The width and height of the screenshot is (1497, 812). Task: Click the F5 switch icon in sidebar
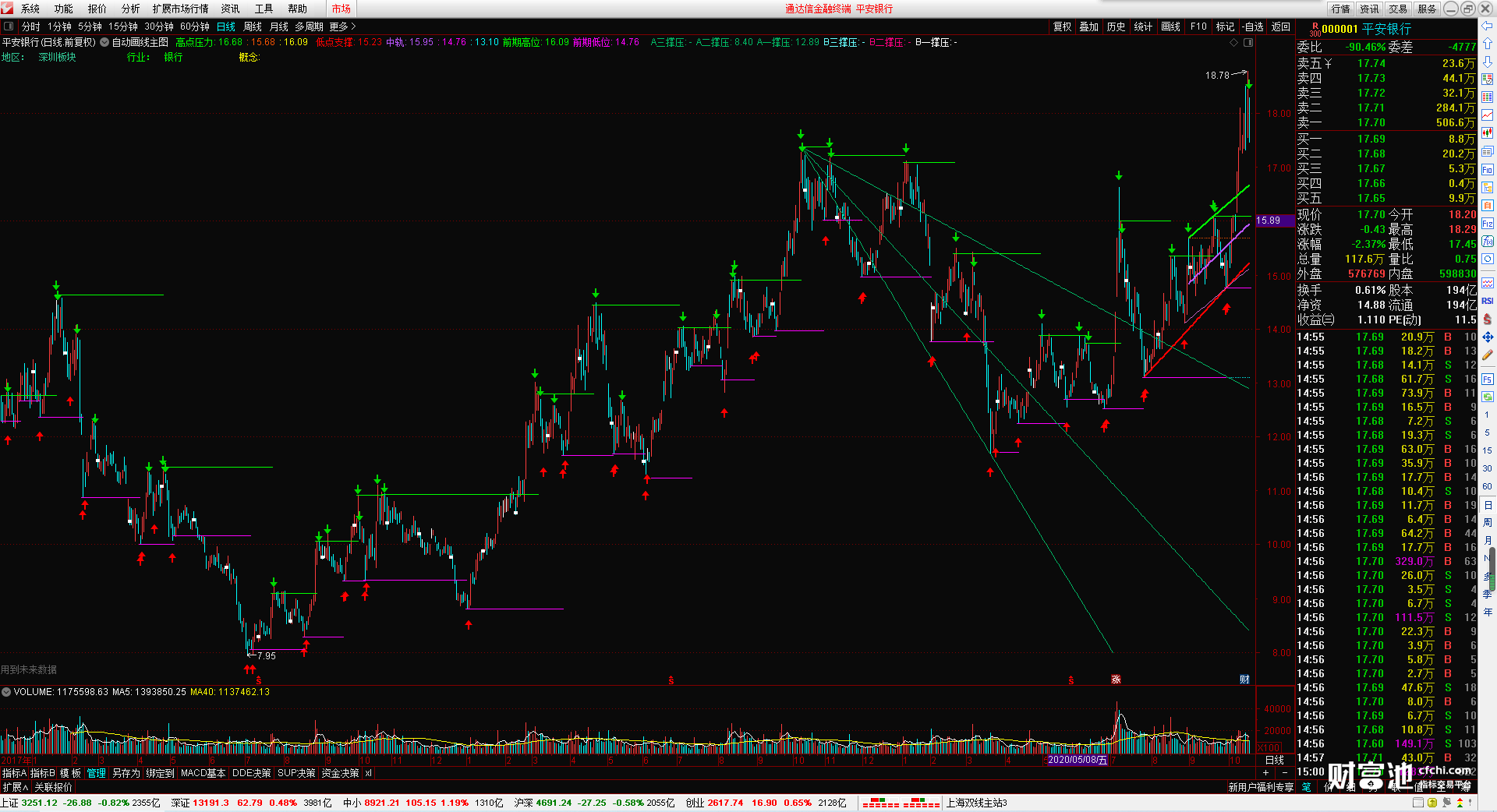[1488, 379]
